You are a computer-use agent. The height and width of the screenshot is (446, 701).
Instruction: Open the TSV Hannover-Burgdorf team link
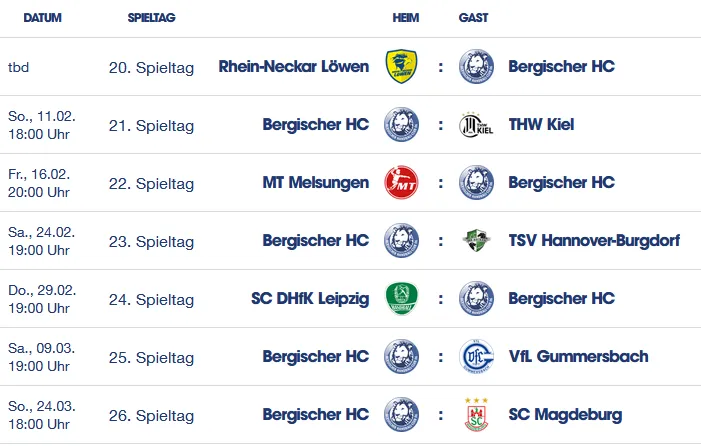(594, 241)
